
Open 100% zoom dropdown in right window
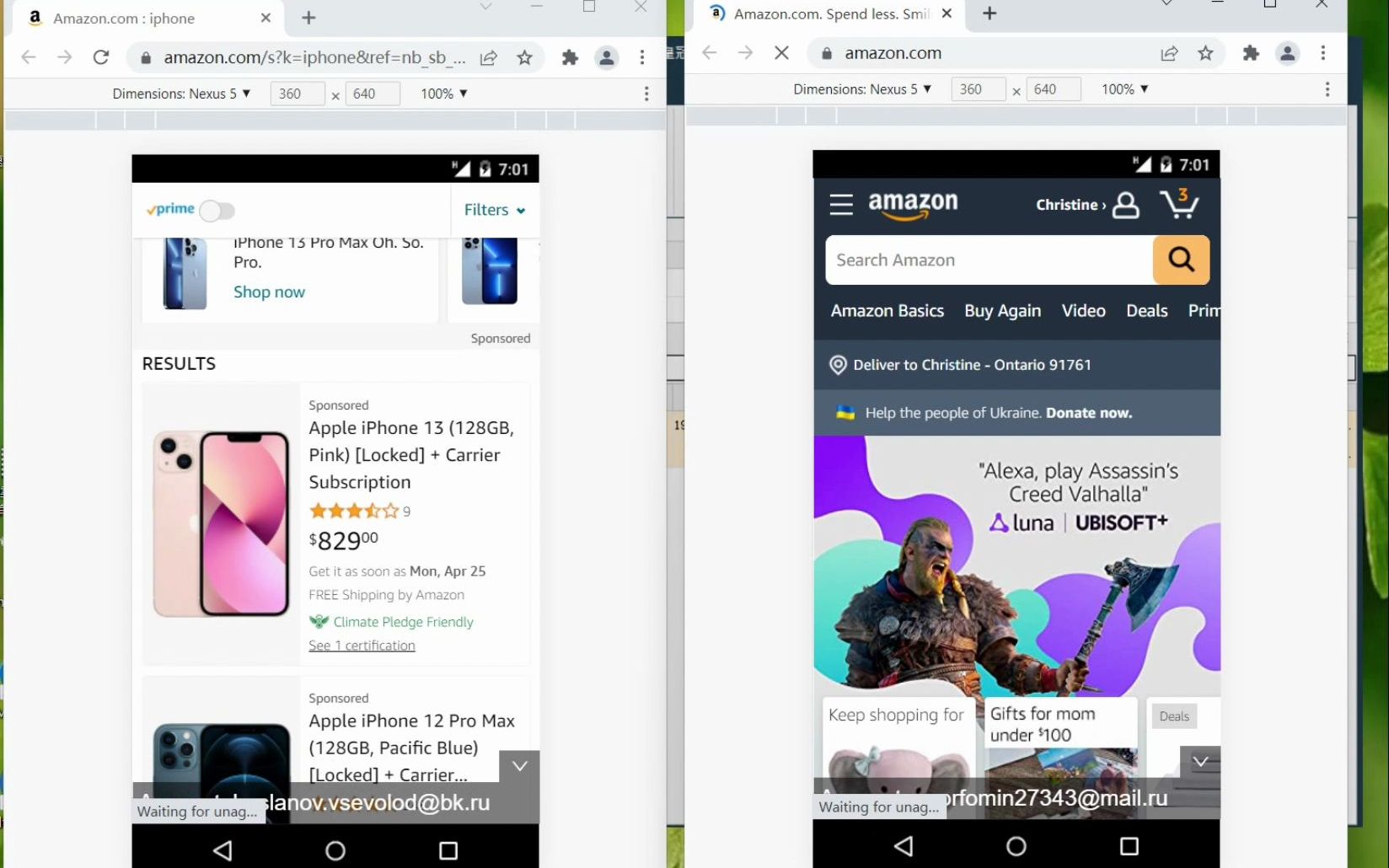[1125, 89]
